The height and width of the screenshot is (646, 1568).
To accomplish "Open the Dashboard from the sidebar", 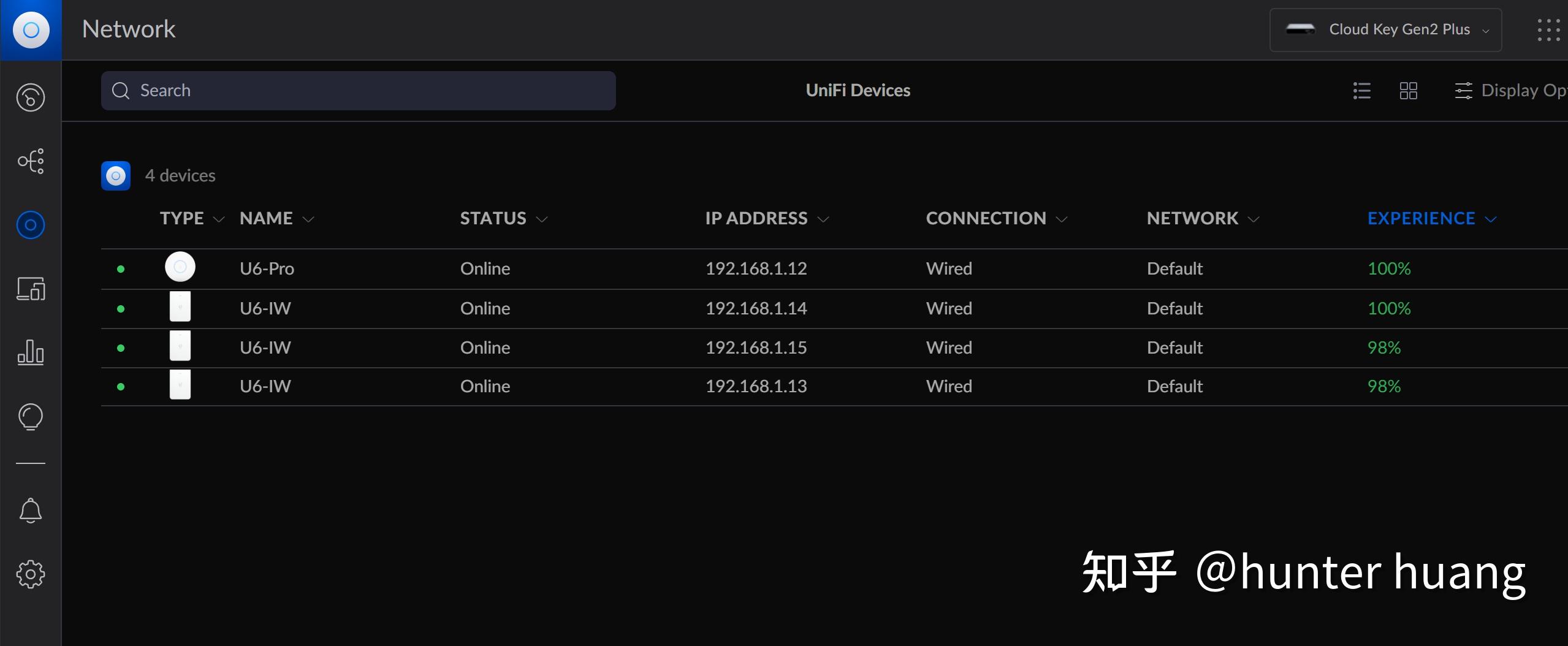I will coord(30,97).
